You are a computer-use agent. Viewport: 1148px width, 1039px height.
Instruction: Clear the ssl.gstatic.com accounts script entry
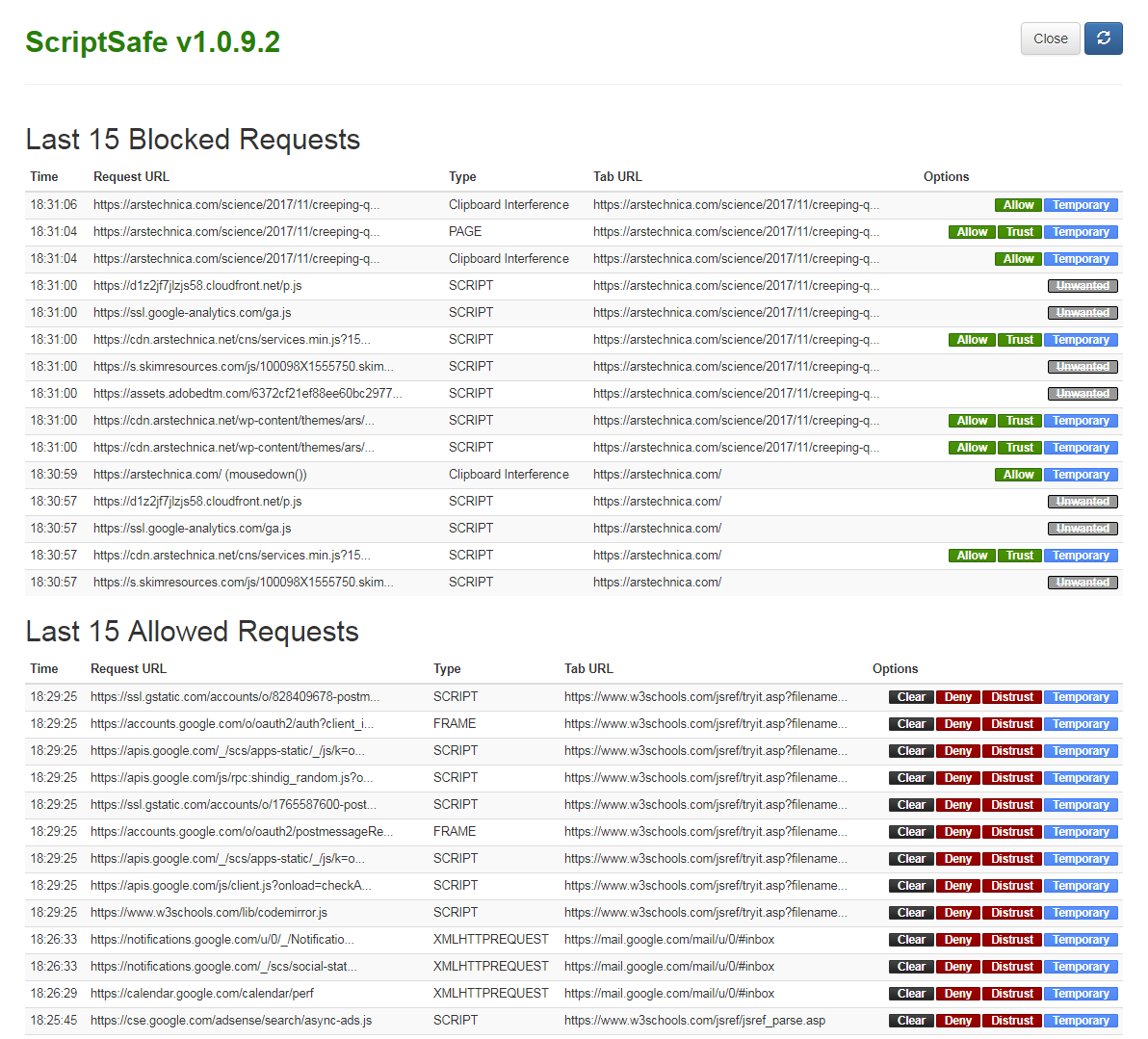point(910,696)
